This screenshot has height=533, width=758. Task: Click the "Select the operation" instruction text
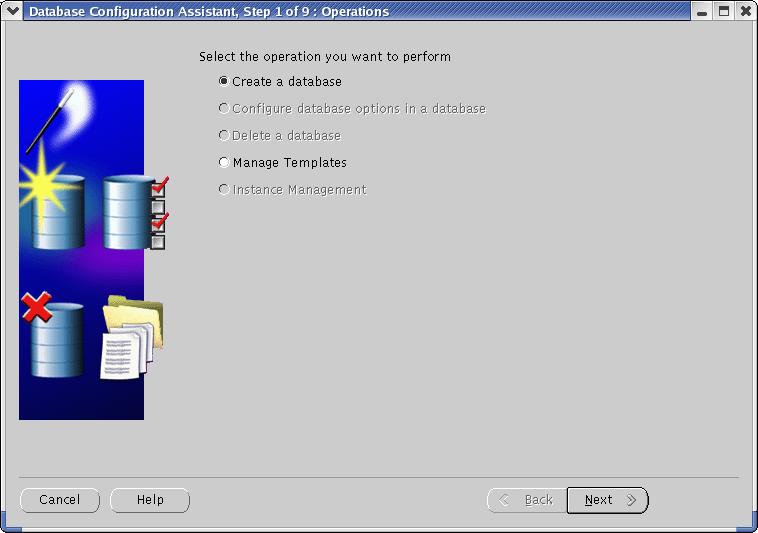click(x=325, y=57)
